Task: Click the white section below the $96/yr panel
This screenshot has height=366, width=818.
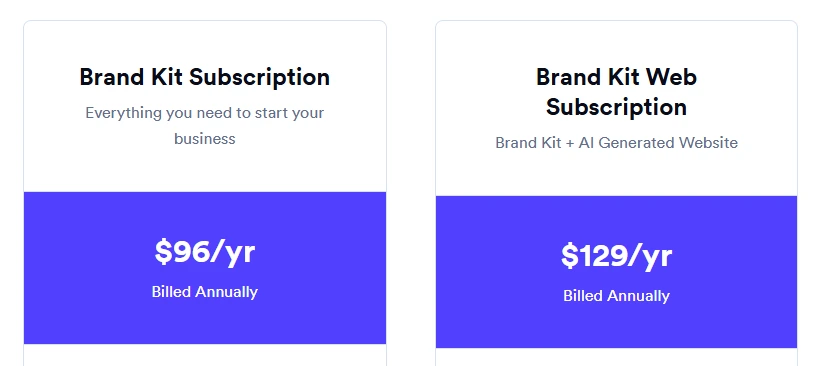Action: tap(204, 355)
